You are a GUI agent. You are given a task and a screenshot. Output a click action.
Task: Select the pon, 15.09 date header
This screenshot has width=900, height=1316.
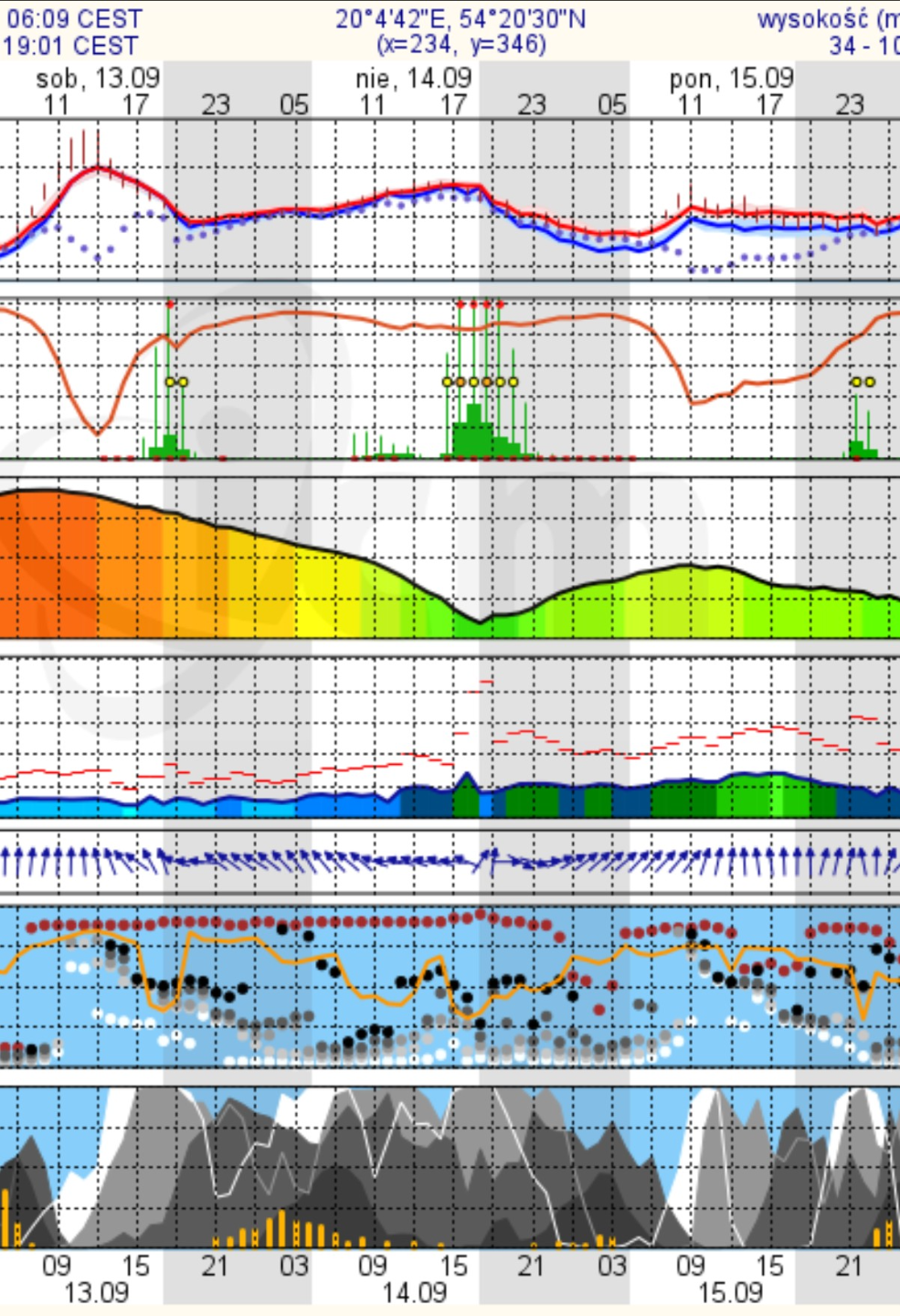(731, 79)
